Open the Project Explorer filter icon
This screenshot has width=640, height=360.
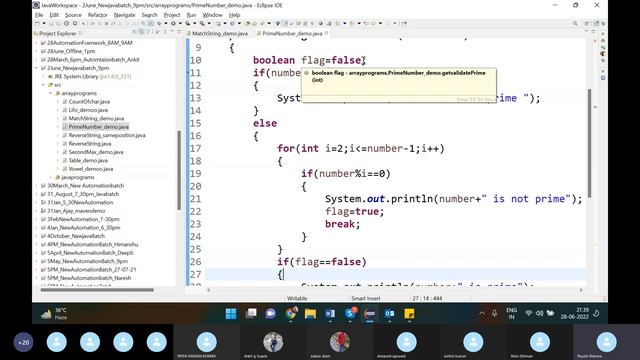[x=149, y=32]
